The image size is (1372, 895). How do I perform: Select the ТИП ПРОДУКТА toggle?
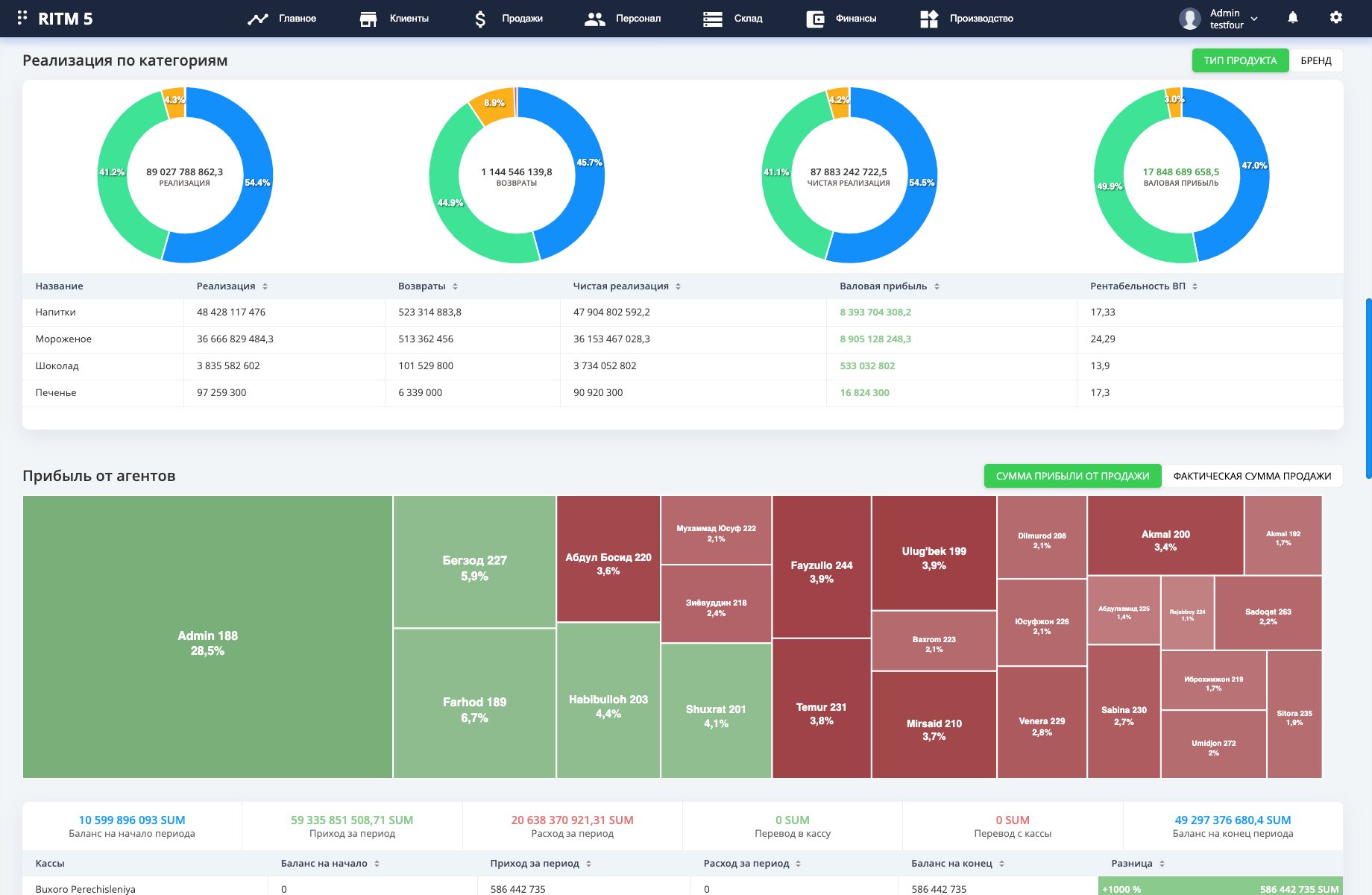(x=1240, y=60)
